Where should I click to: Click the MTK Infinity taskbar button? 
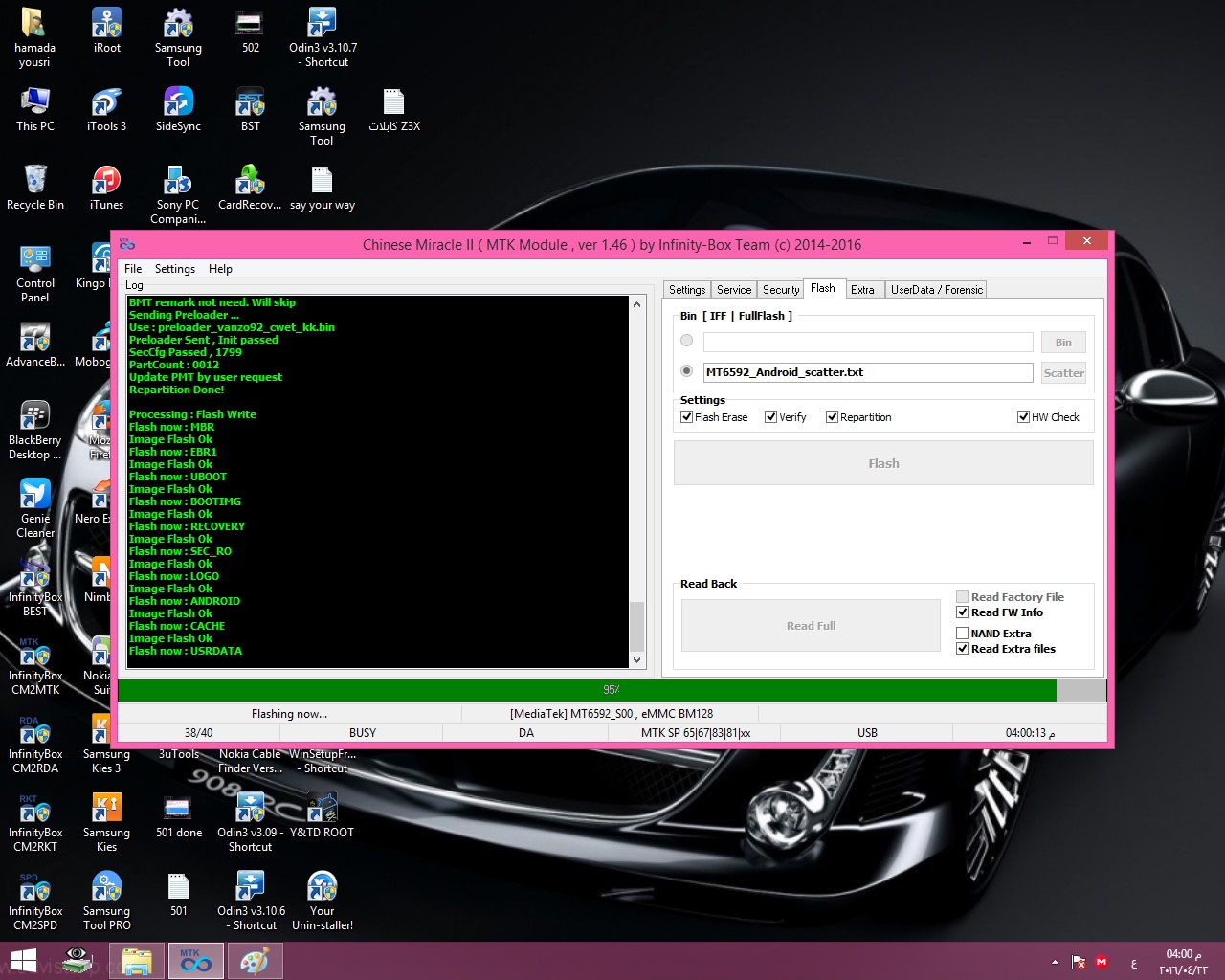click(196, 961)
